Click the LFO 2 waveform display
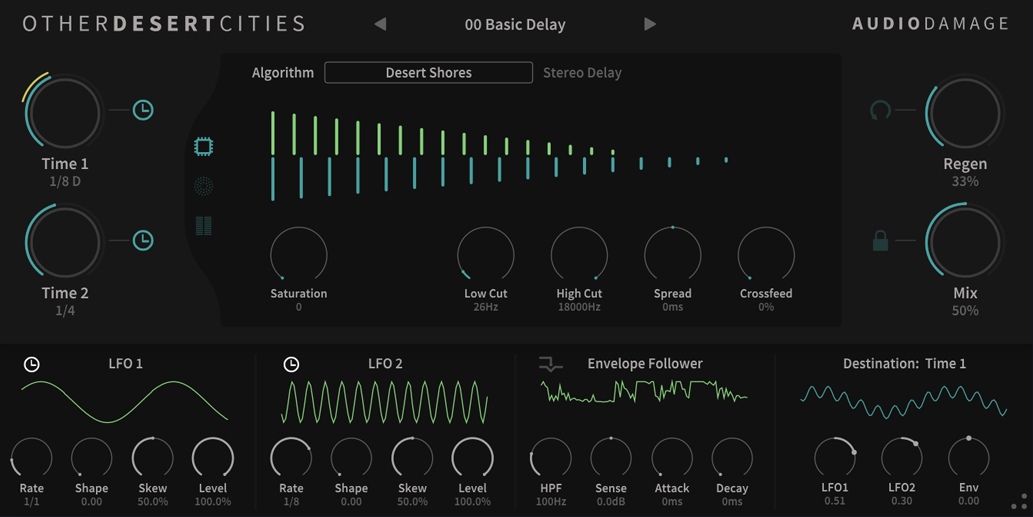Screen dimensions: 1033x517 point(385,402)
